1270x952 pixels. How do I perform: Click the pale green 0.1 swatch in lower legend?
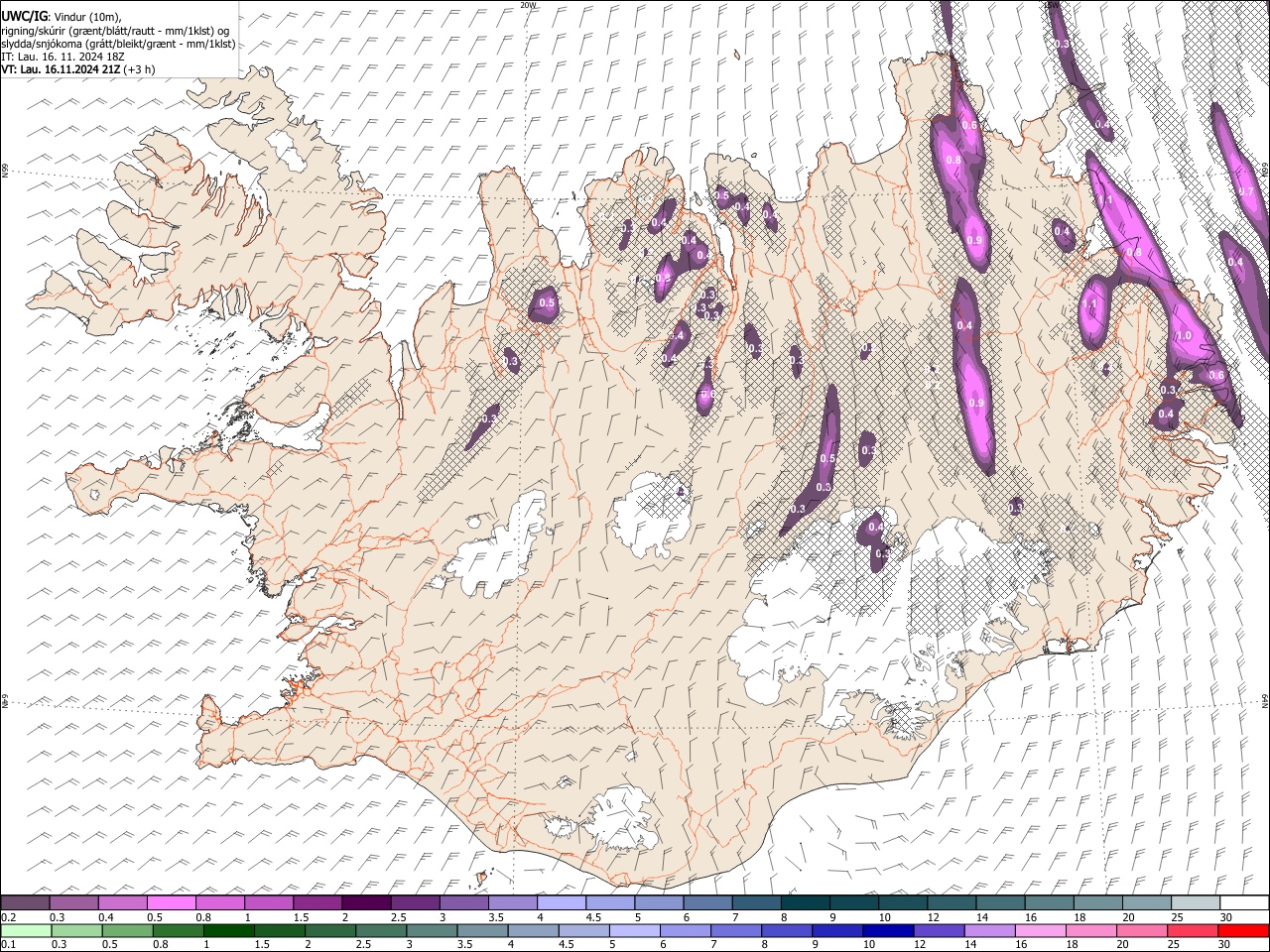[25, 930]
